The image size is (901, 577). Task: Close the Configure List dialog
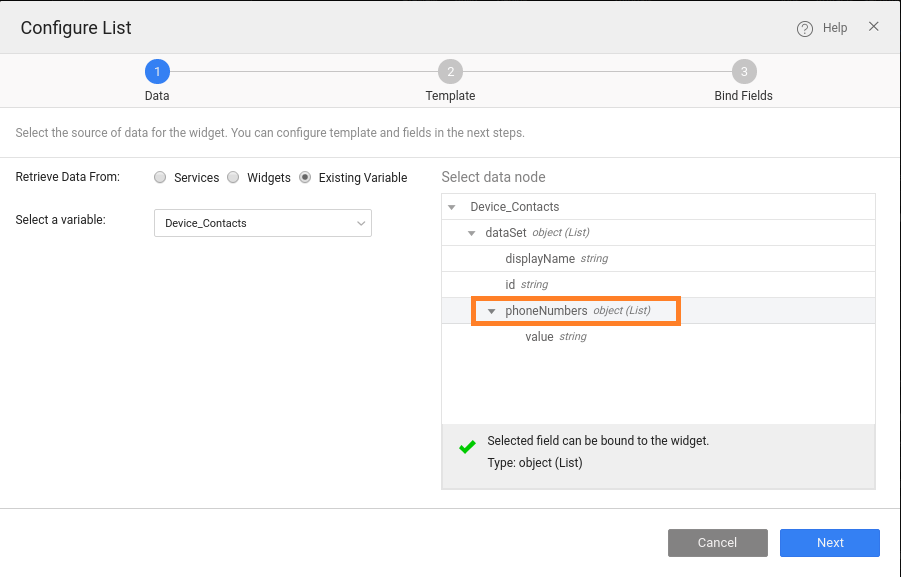point(873,27)
